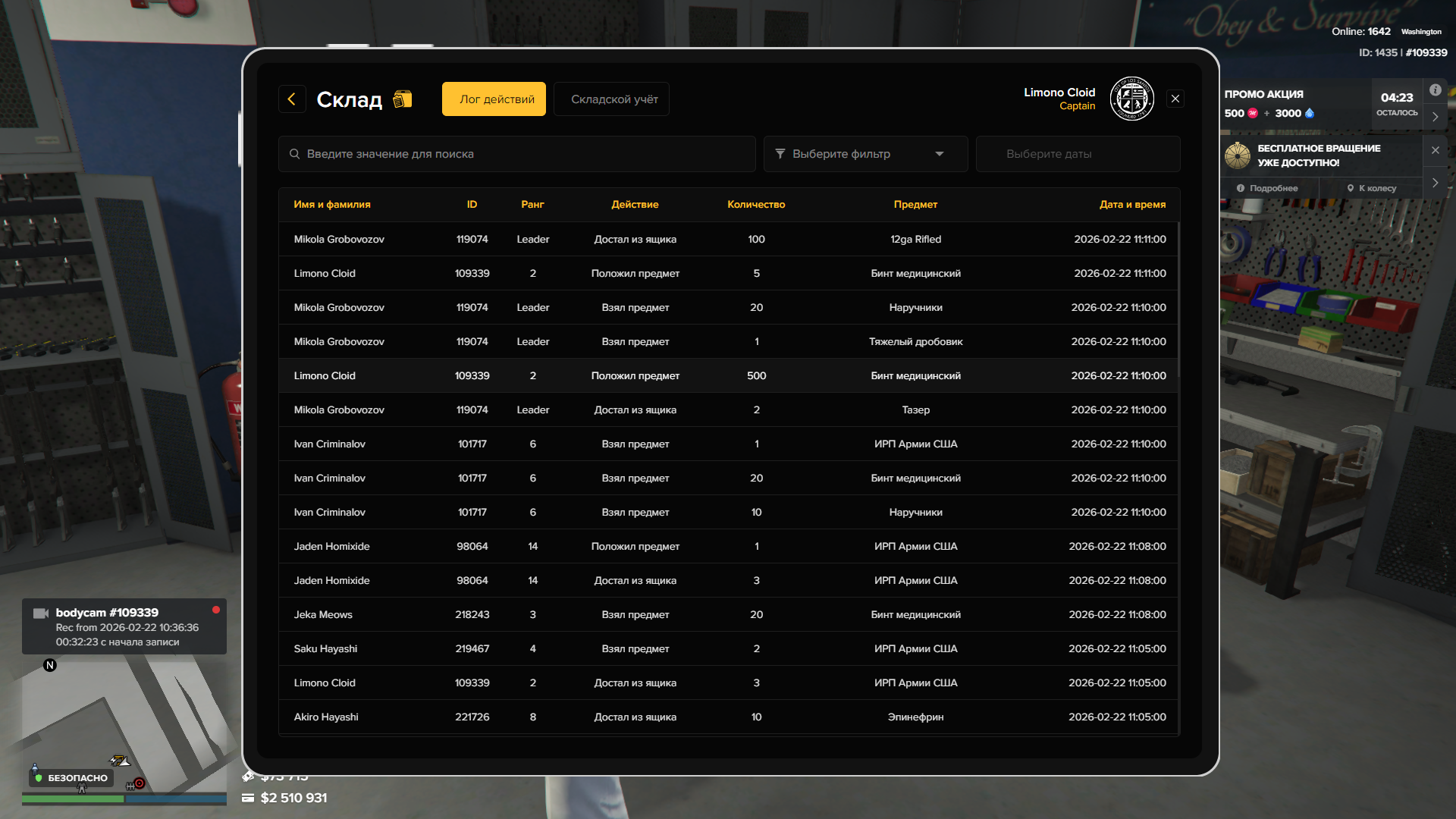This screenshot has height=819, width=1456.
Task: Select the Лог действий tab
Action: click(x=494, y=99)
